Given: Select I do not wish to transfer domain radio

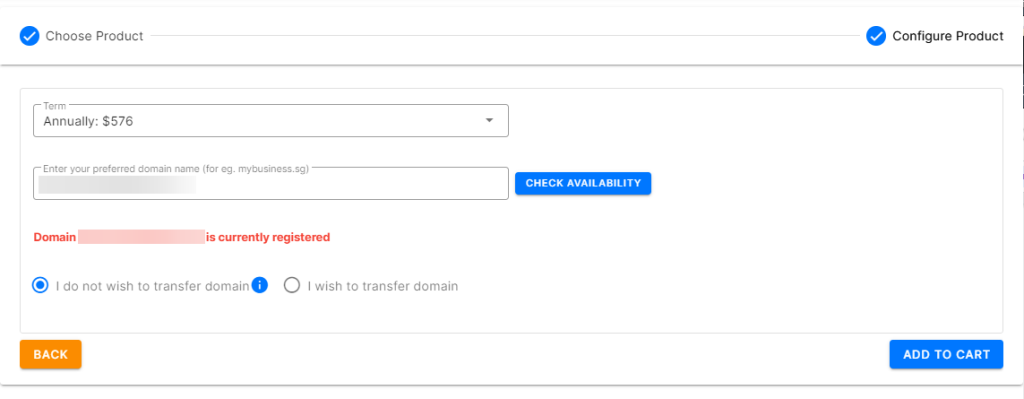Looking at the screenshot, I should [40, 285].
